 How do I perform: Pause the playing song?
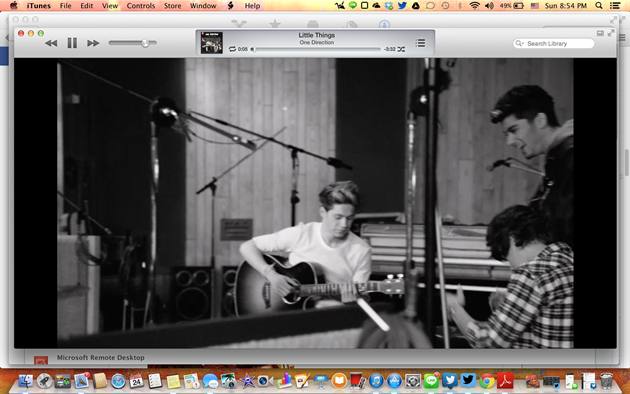tap(72, 43)
